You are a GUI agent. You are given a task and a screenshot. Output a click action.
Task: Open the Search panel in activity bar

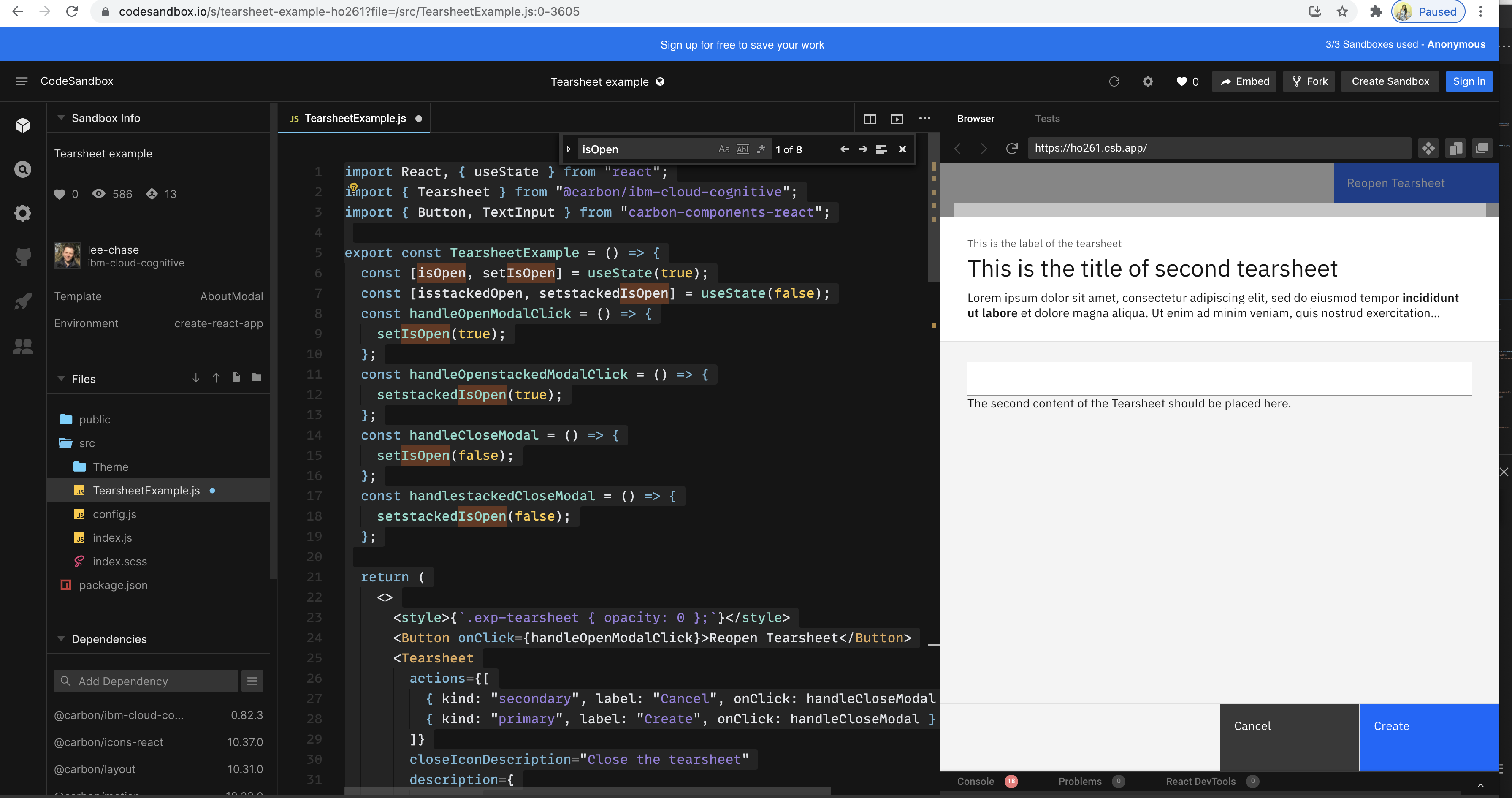coord(23,170)
